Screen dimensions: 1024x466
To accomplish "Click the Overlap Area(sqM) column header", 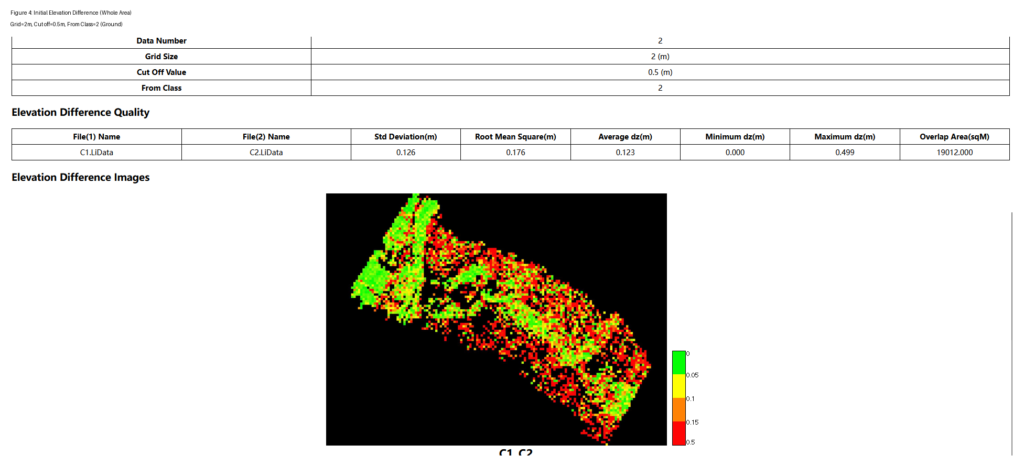I will tap(953, 136).
